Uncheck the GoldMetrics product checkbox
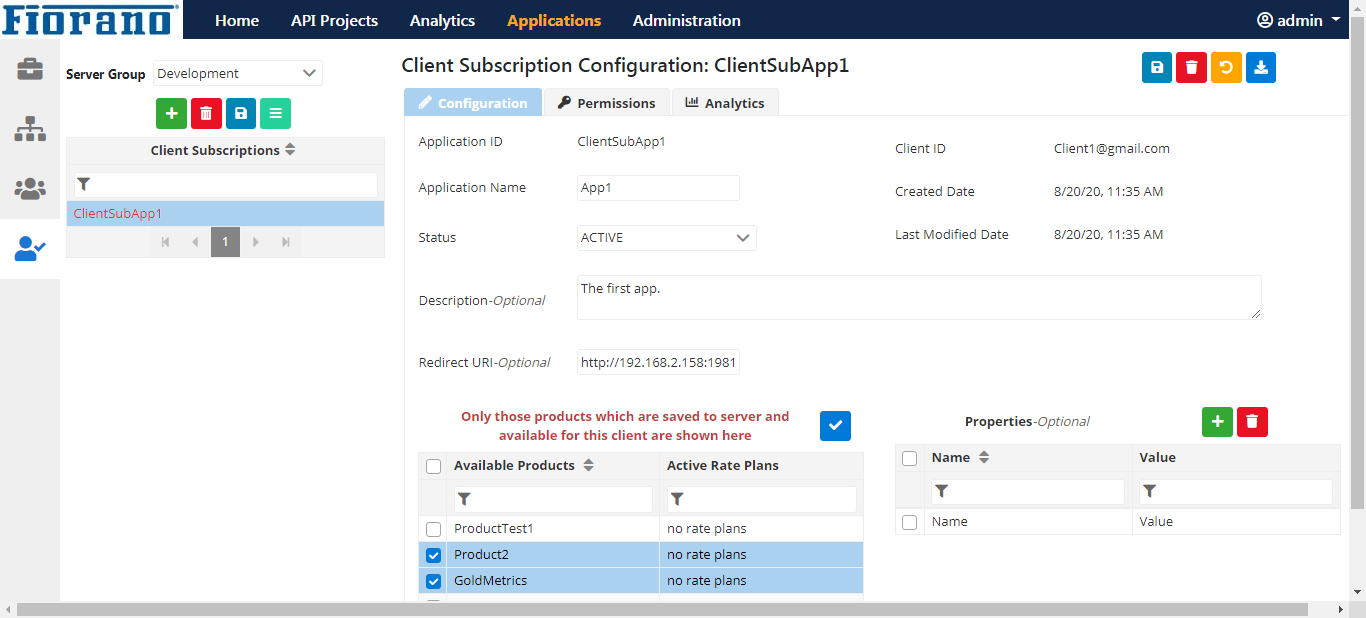Image resolution: width=1366 pixels, height=618 pixels. coord(433,581)
